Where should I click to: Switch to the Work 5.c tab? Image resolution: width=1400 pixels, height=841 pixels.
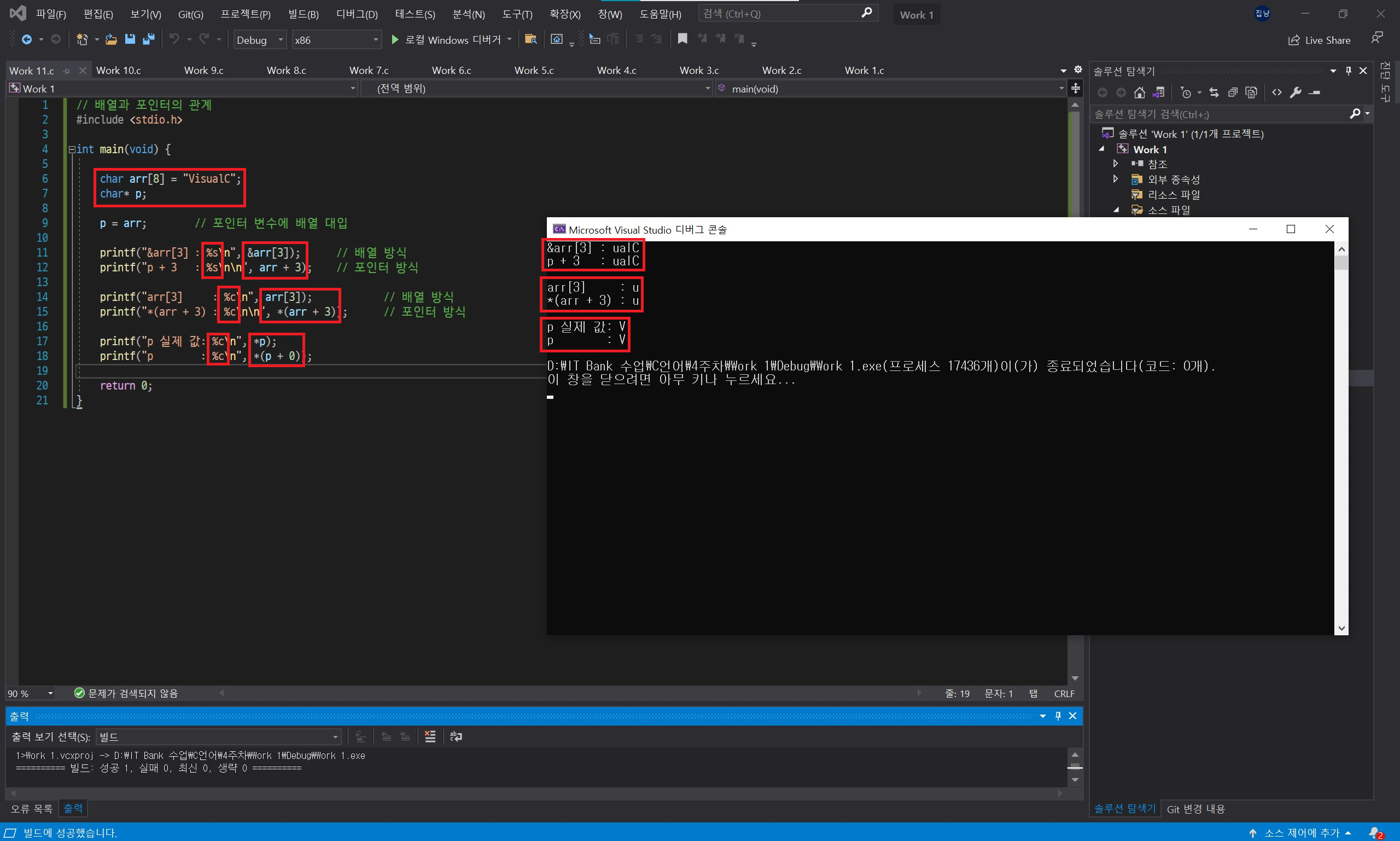(534, 70)
